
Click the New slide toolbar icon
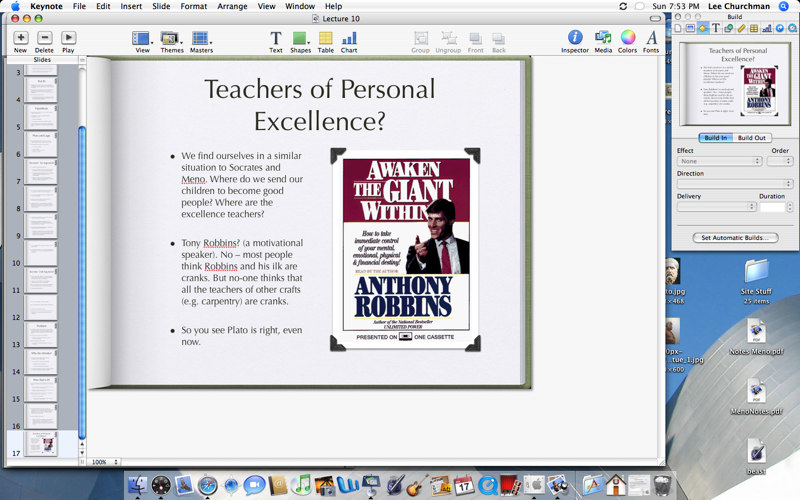[x=20, y=38]
